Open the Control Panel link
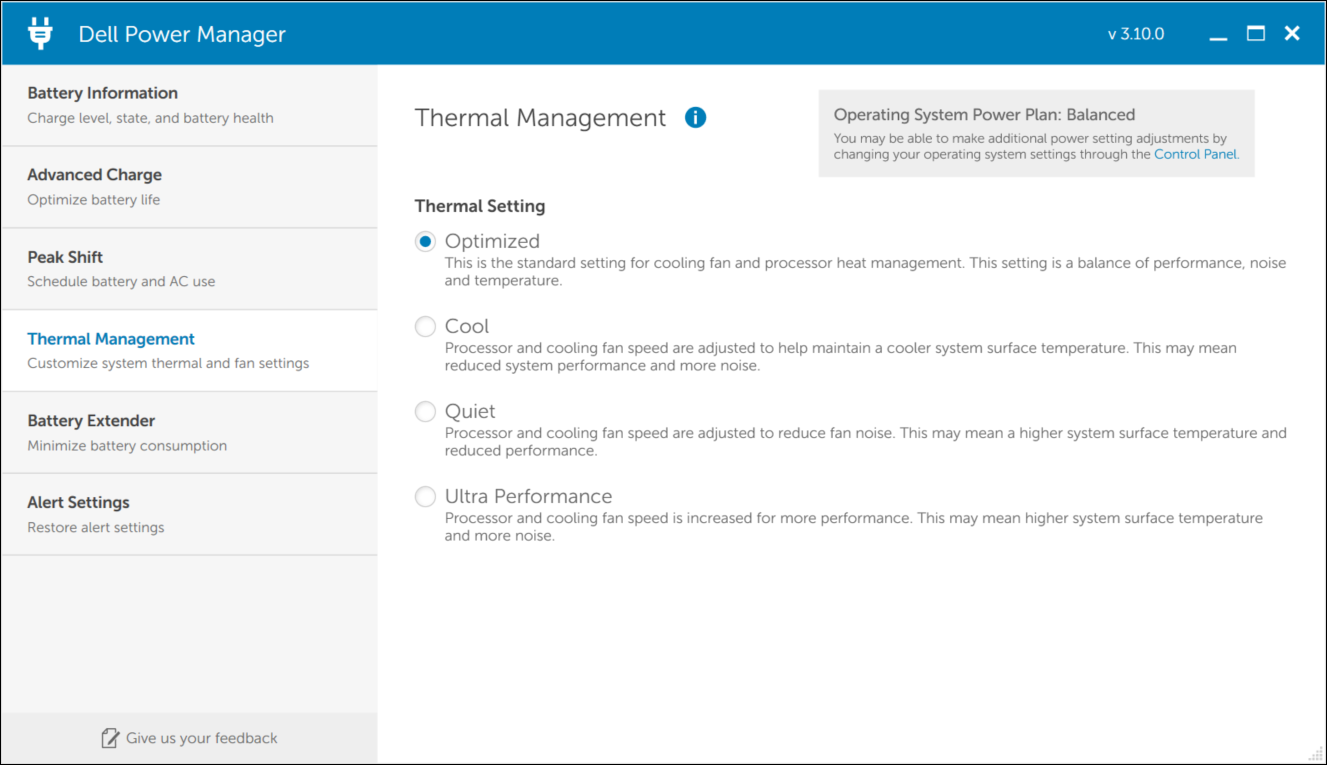This screenshot has width=1327, height=765. point(1195,155)
